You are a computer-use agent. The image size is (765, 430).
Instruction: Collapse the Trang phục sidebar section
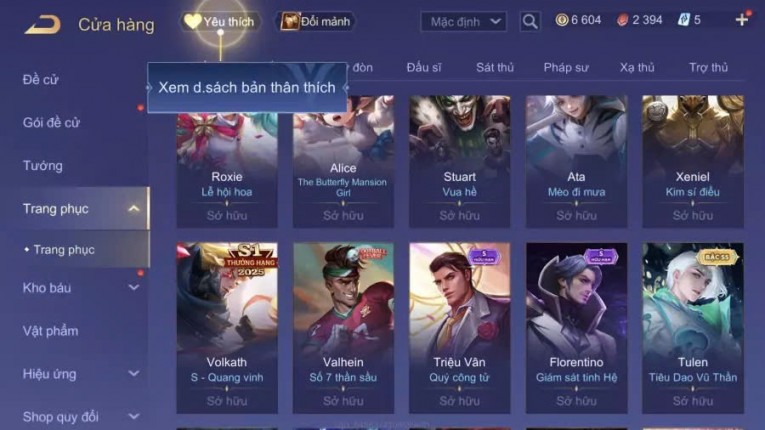(133, 209)
